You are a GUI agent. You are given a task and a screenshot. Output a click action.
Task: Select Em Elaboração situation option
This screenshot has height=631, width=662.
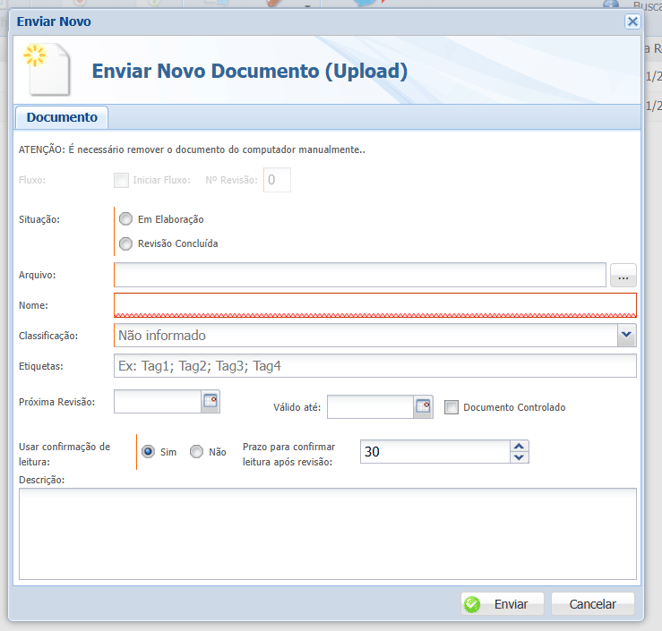click(x=126, y=219)
